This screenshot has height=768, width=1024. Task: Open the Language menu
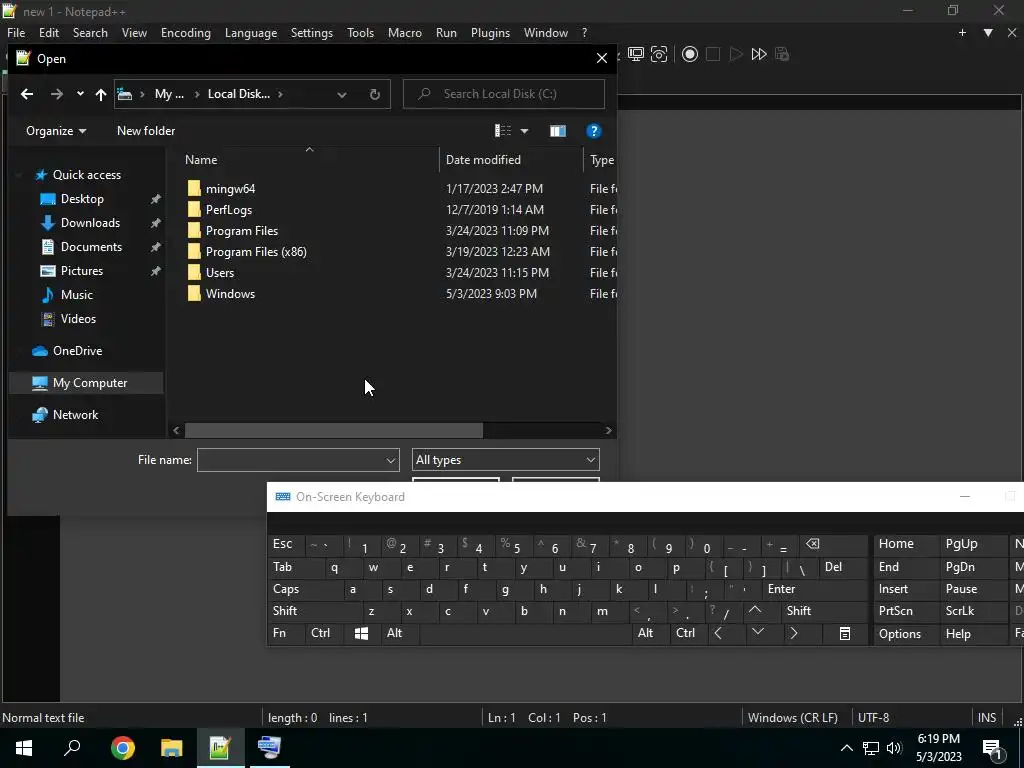pyautogui.click(x=251, y=33)
